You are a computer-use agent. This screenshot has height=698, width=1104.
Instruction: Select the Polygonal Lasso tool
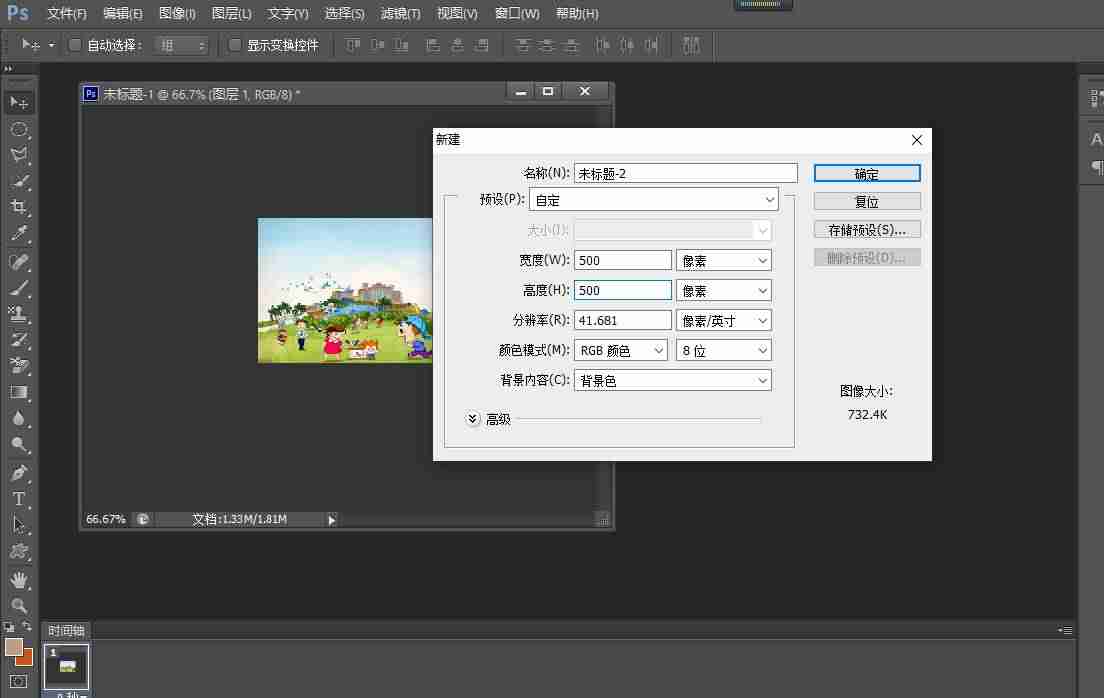tap(19, 155)
